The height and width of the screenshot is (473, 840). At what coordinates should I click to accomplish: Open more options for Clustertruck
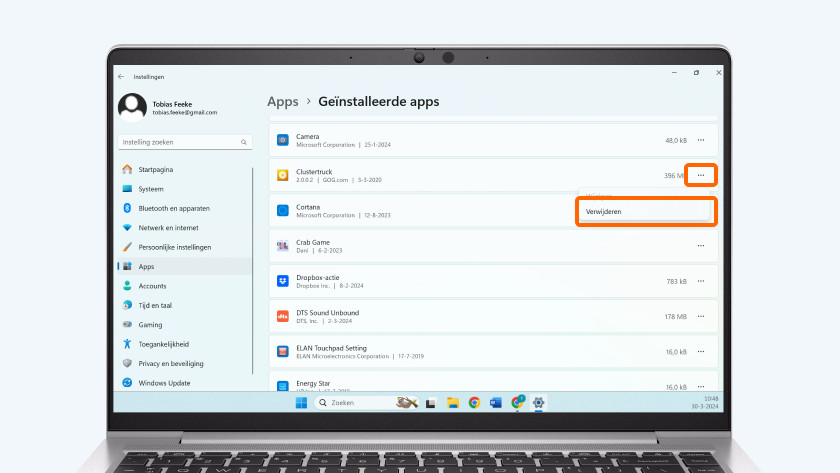coord(701,175)
